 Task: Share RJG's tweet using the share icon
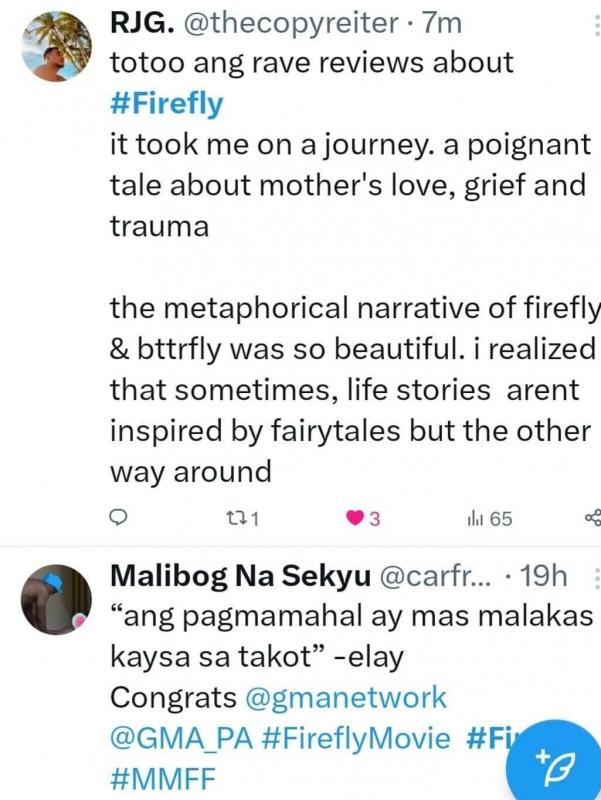tap(592, 518)
